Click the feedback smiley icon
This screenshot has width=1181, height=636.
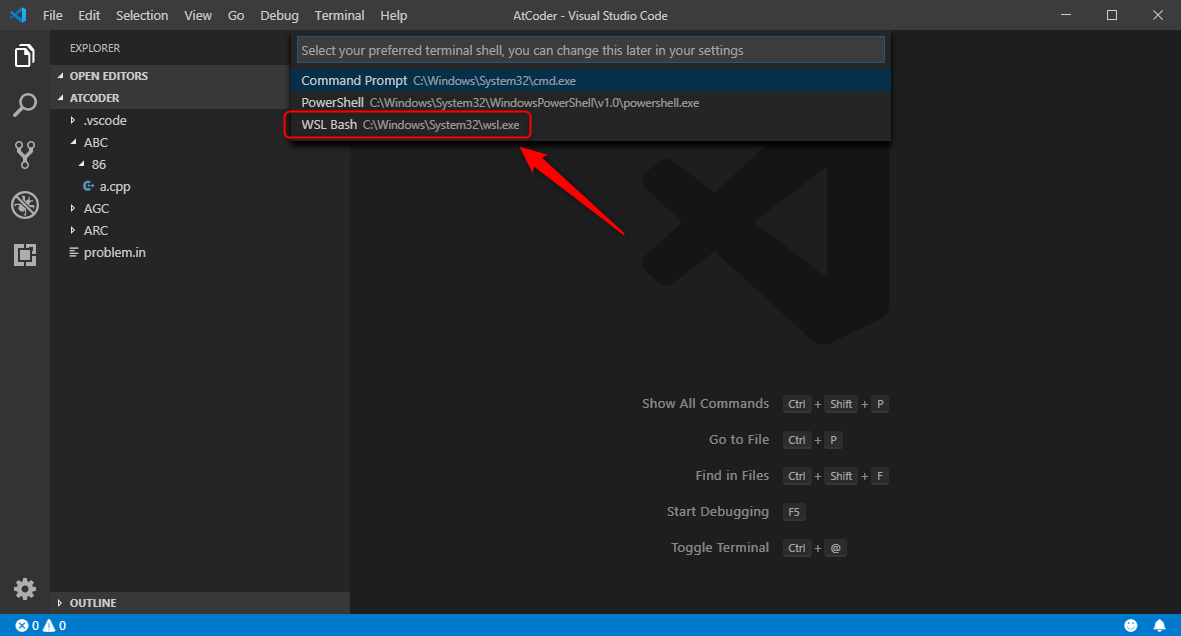pyautogui.click(x=1131, y=625)
